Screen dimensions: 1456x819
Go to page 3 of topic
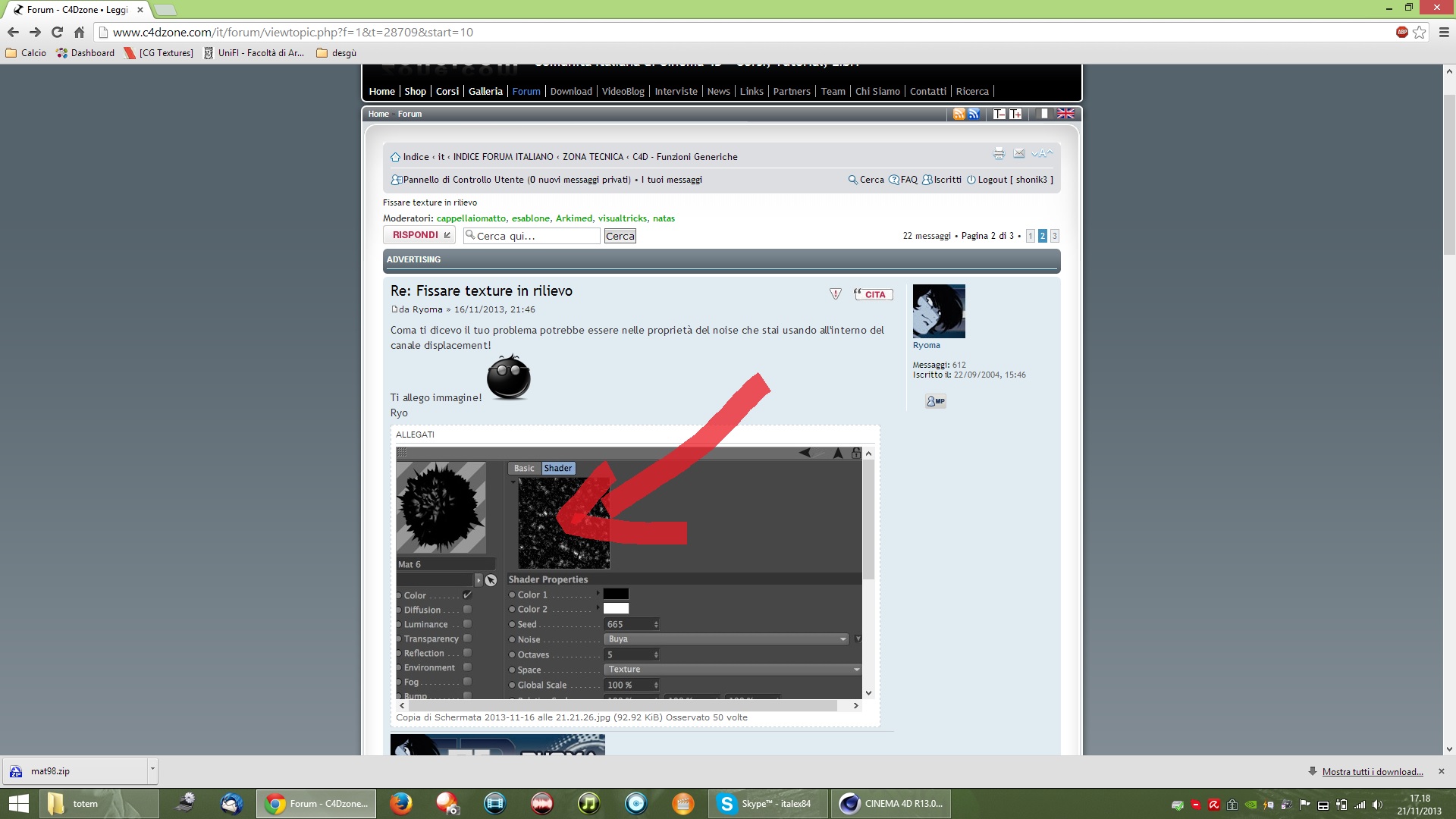pos(1054,236)
